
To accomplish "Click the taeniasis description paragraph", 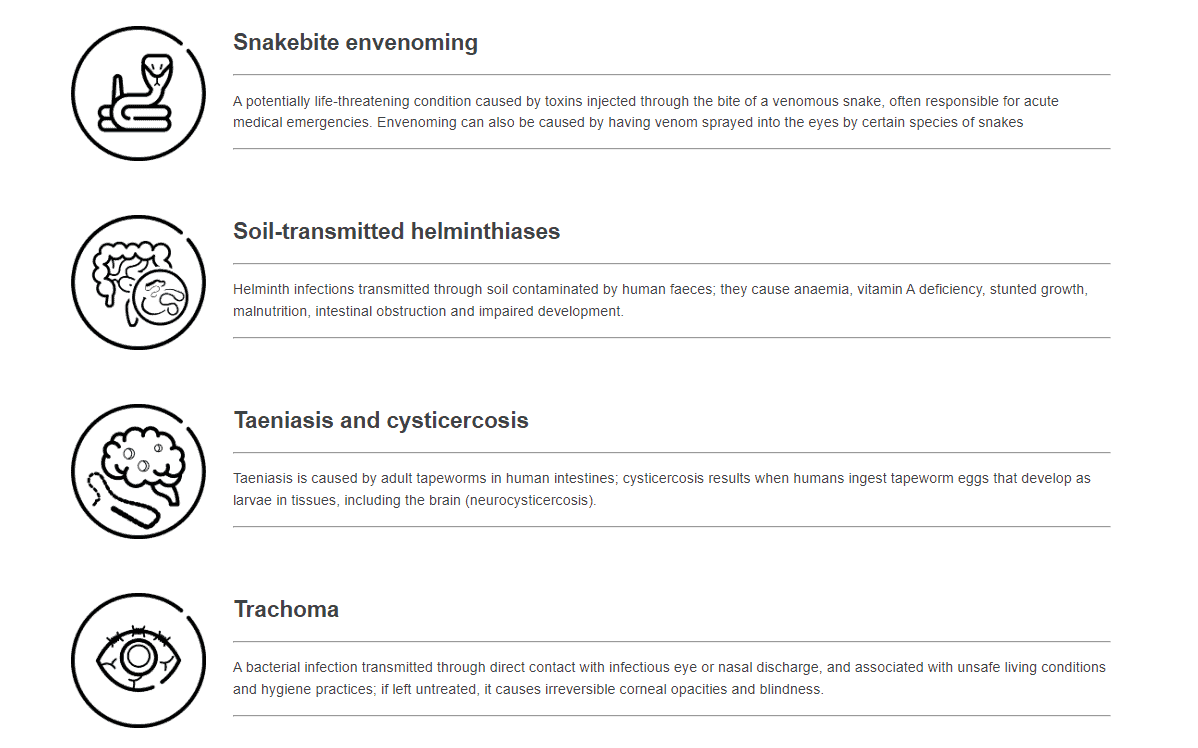I will point(662,489).
